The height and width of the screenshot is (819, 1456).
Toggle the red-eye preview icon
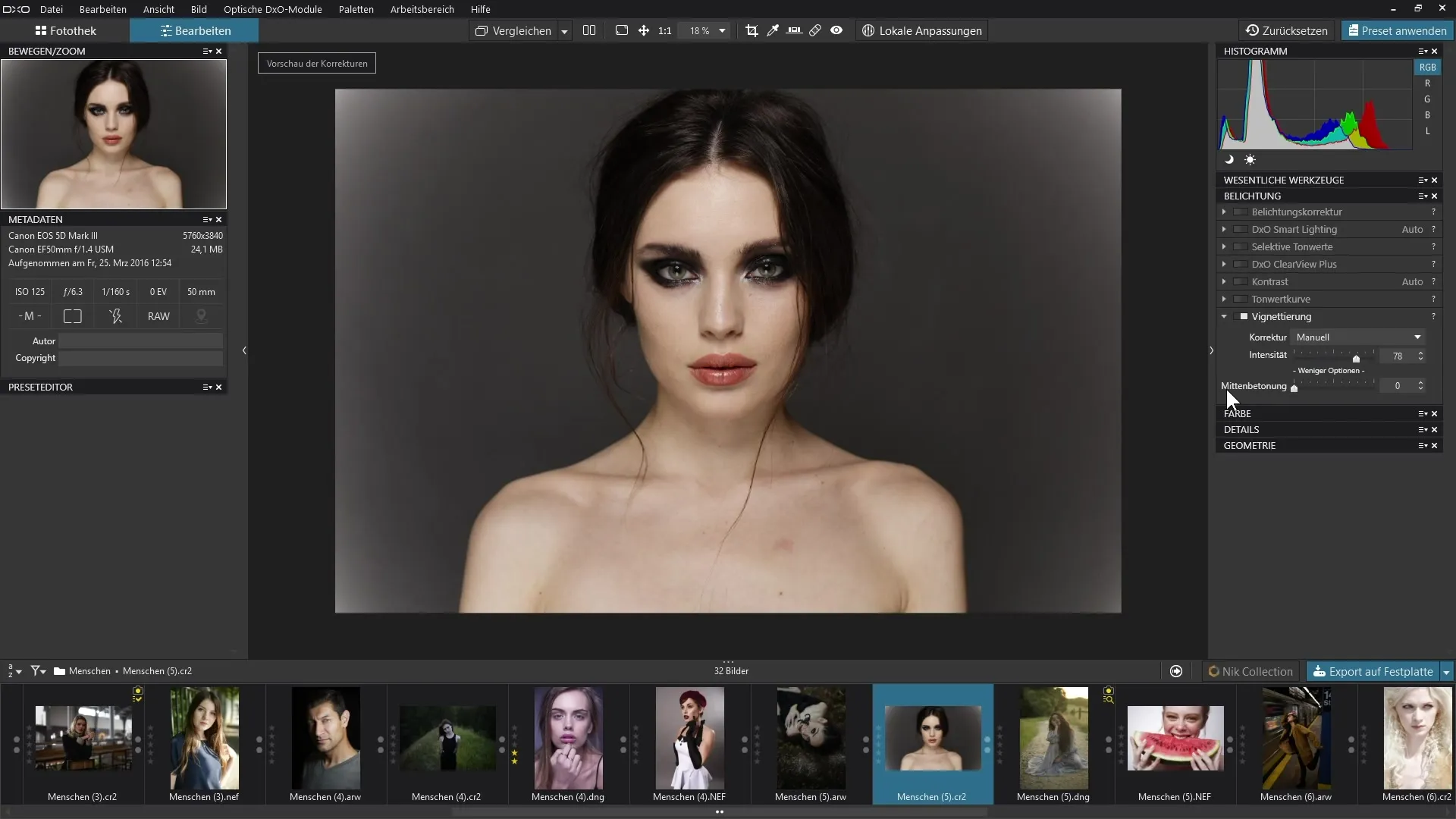click(836, 31)
